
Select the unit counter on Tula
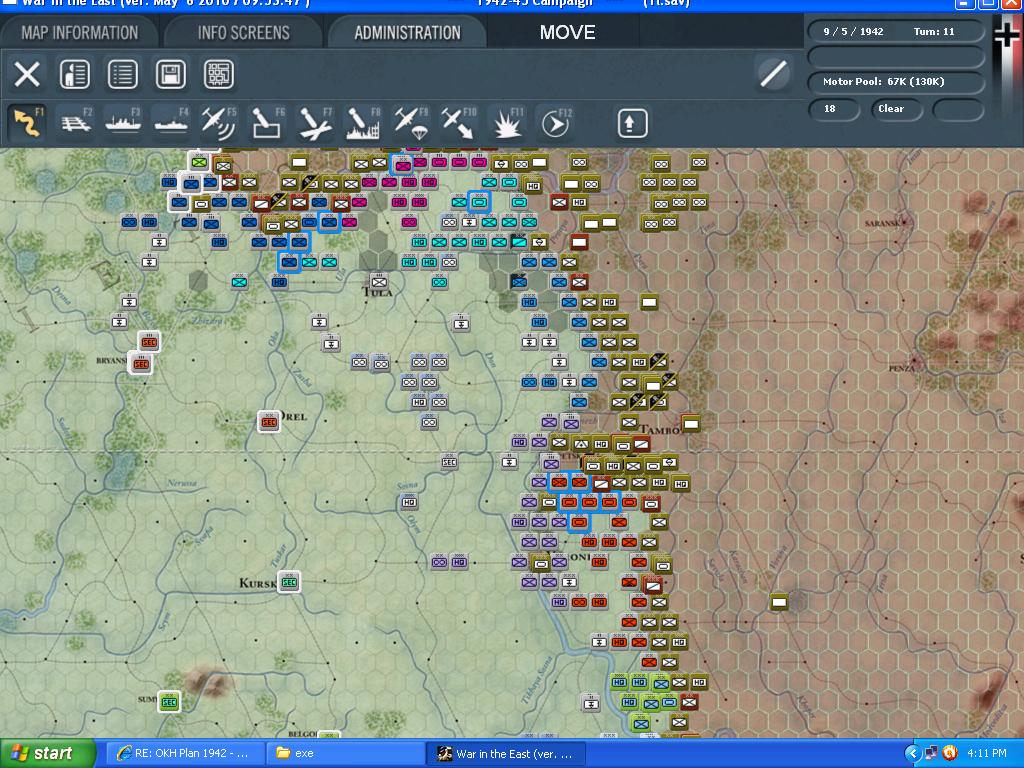click(x=379, y=282)
